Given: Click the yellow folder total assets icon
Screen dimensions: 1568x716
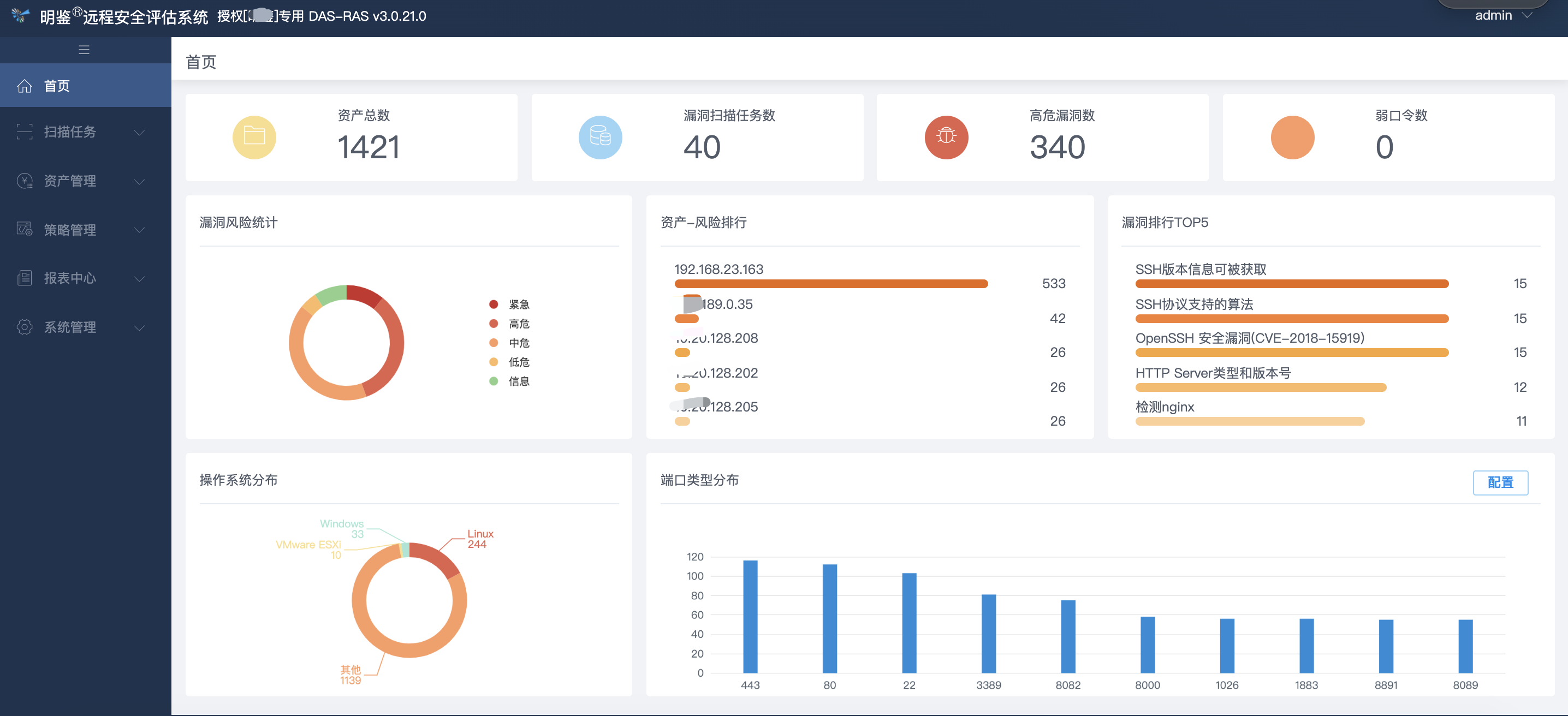Looking at the screenshot, I should pos(254,137).
